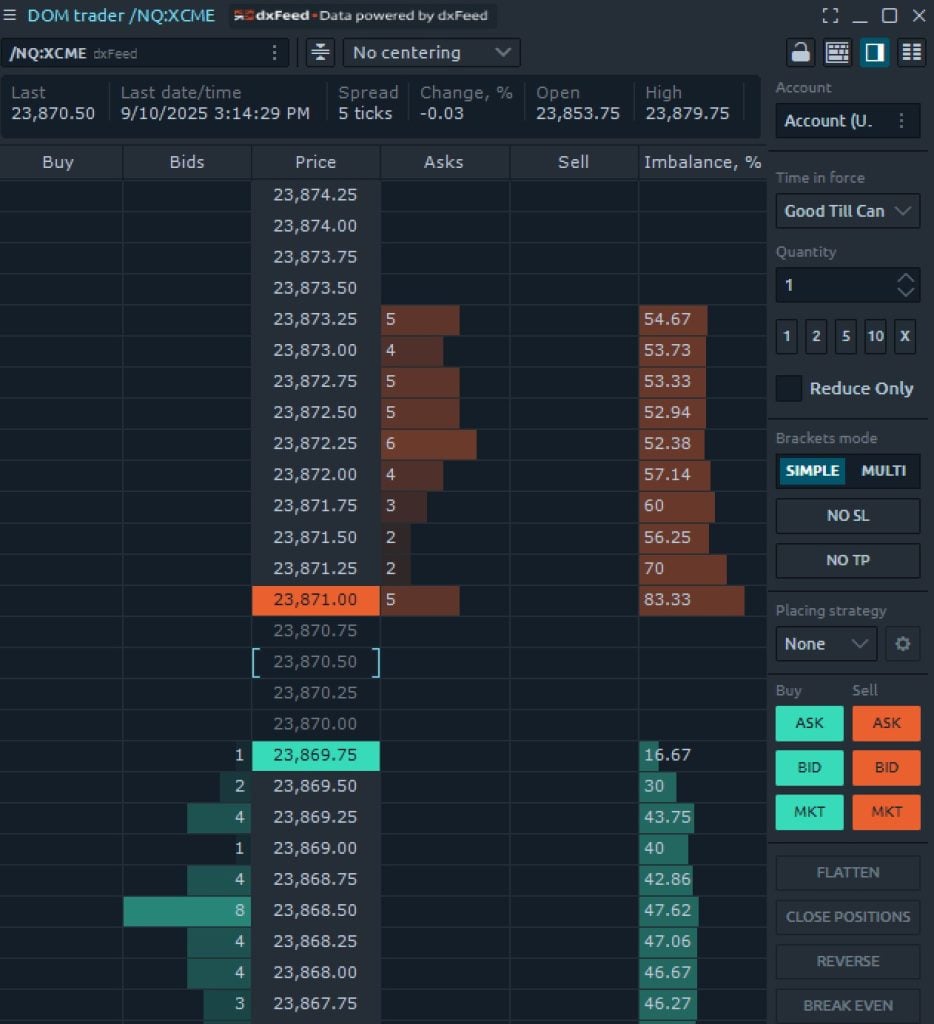Viewport: 934px width, 1024px height.
Task: Open the Good Till Cancel time in force dropdown
Action: pyautogui.click(x=847, y=211)
